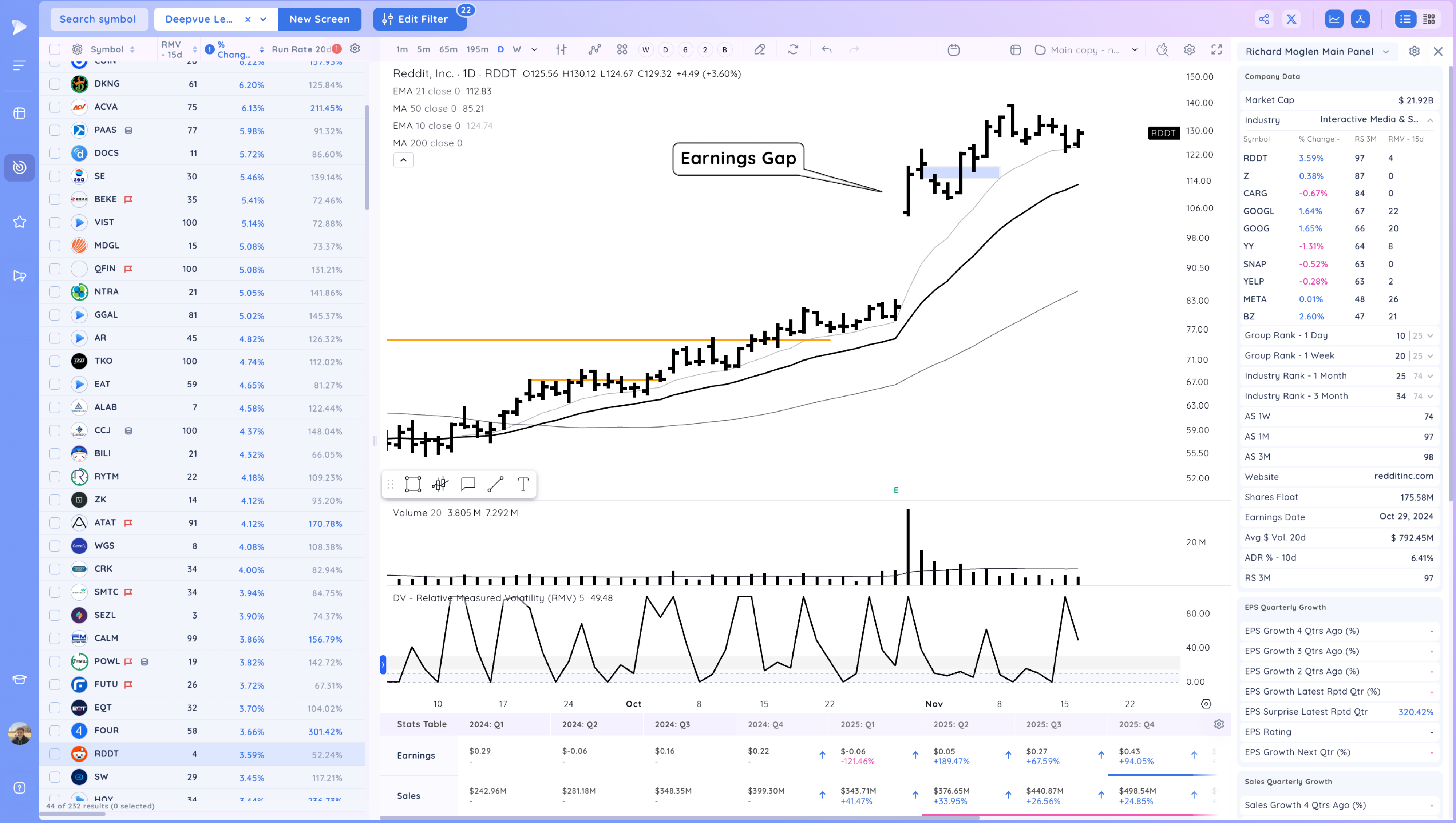Open Richard Moglen panel settings gear
This screenshot has height=823, width=1456.
[x=1414, y=51]
